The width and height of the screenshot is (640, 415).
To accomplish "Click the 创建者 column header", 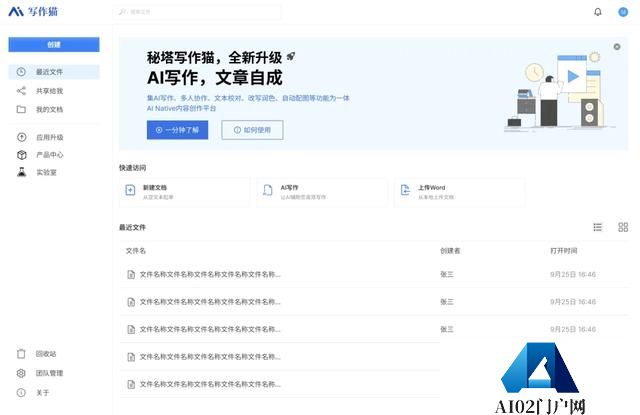I will pyautogui.click(x=450, y=251).
